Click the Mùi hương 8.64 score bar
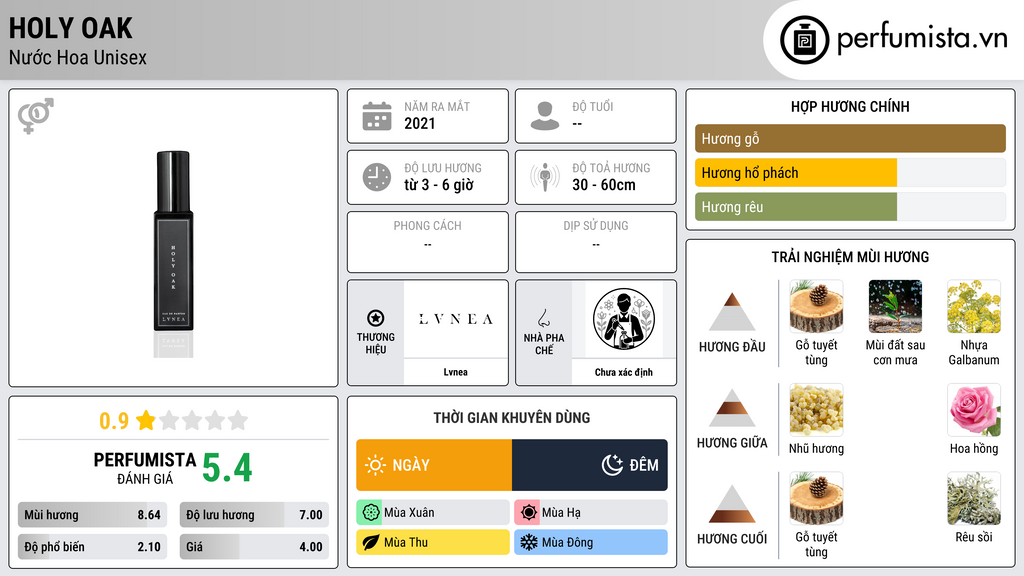The height and width of the screenshot is (576, 1024). coord(93,515)
